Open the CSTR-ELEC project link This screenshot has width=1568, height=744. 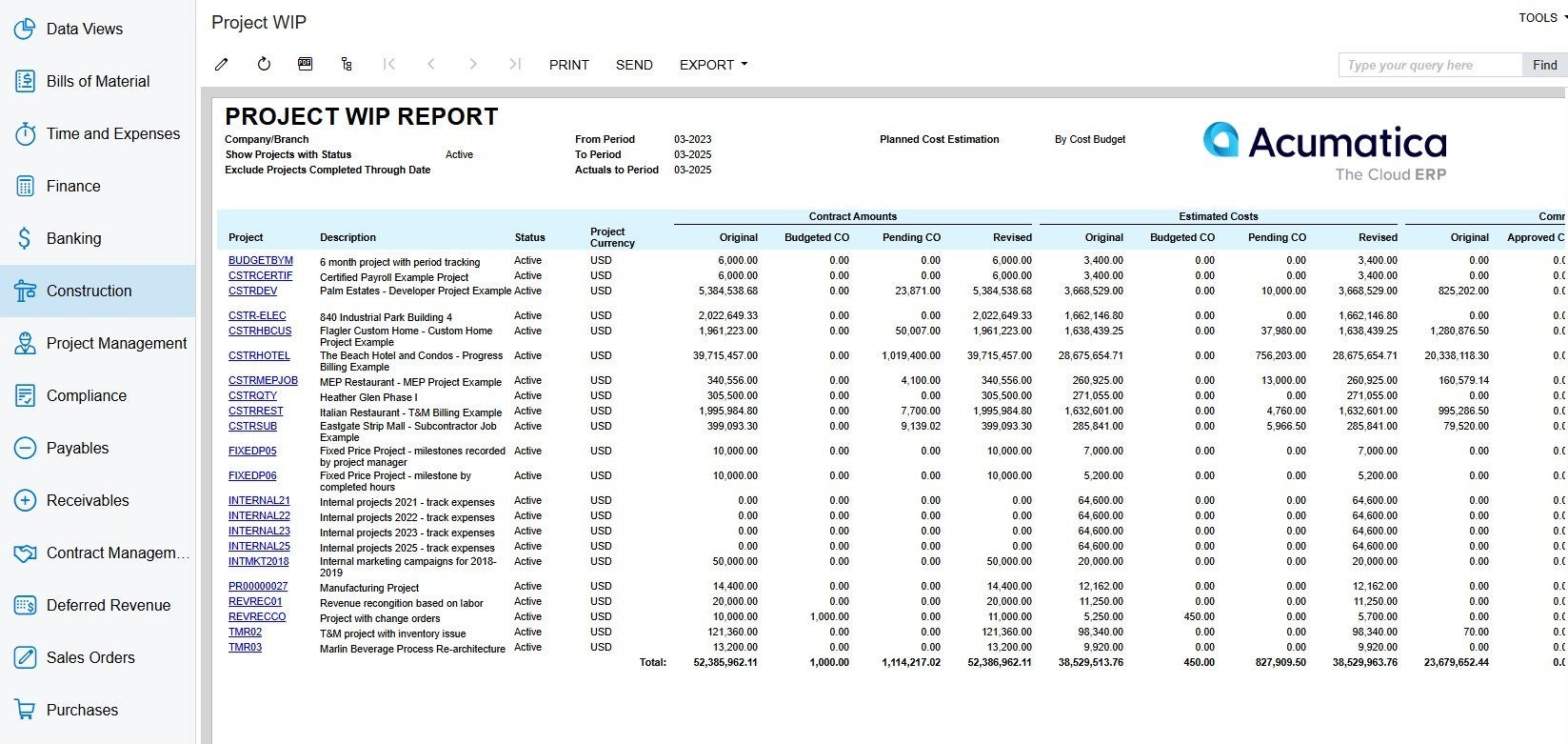click(257, 315)
